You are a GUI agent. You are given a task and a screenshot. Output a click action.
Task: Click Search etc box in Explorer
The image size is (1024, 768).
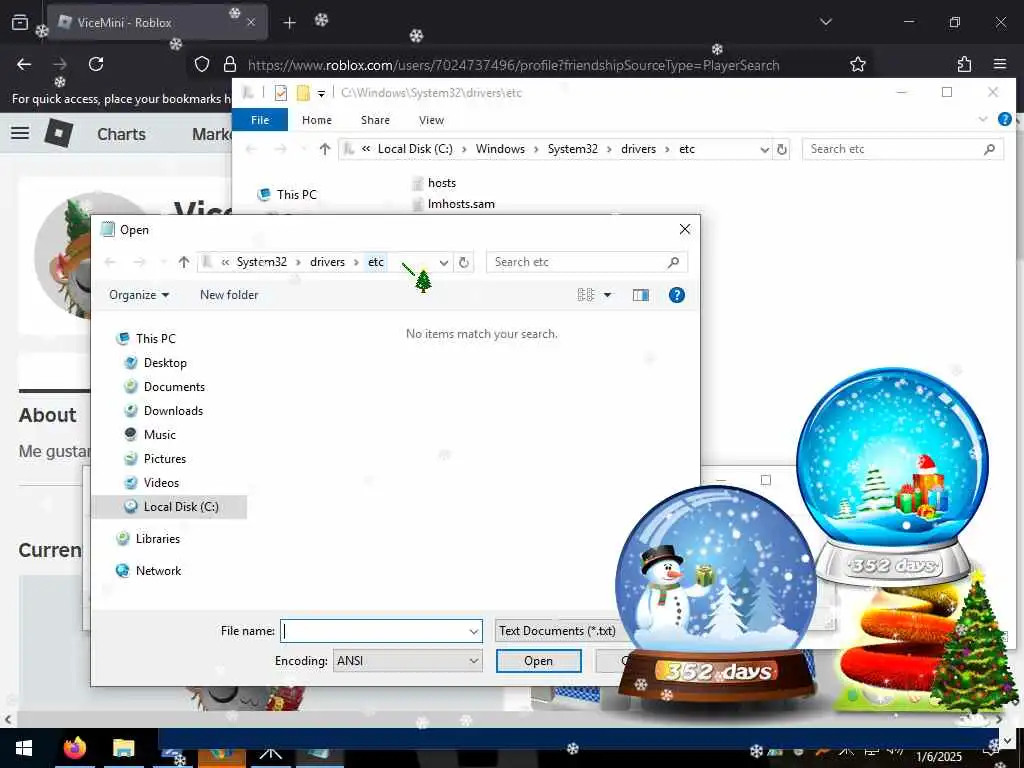[x=903, y=149]
